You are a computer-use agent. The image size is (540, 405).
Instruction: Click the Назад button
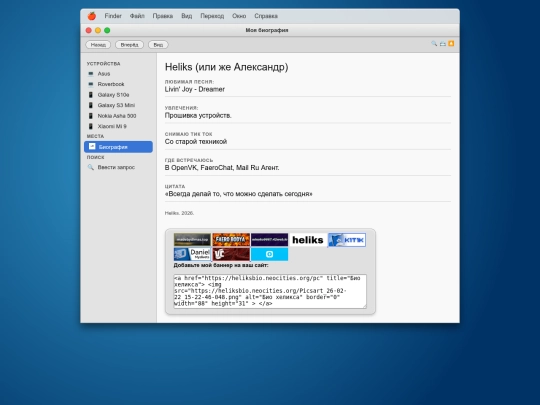pyautogui.click(x=98, y=45)
